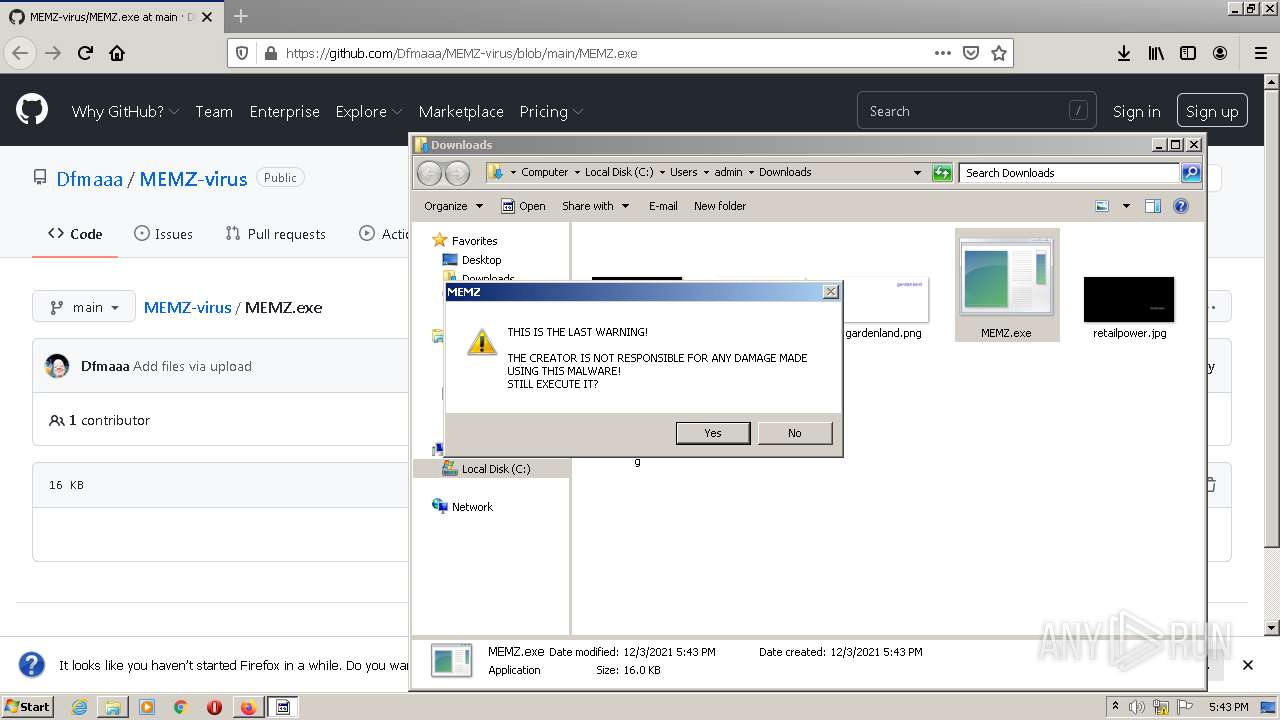Open the main branch dropdown
Screen dimensions: 1280x720
[84, 307]
